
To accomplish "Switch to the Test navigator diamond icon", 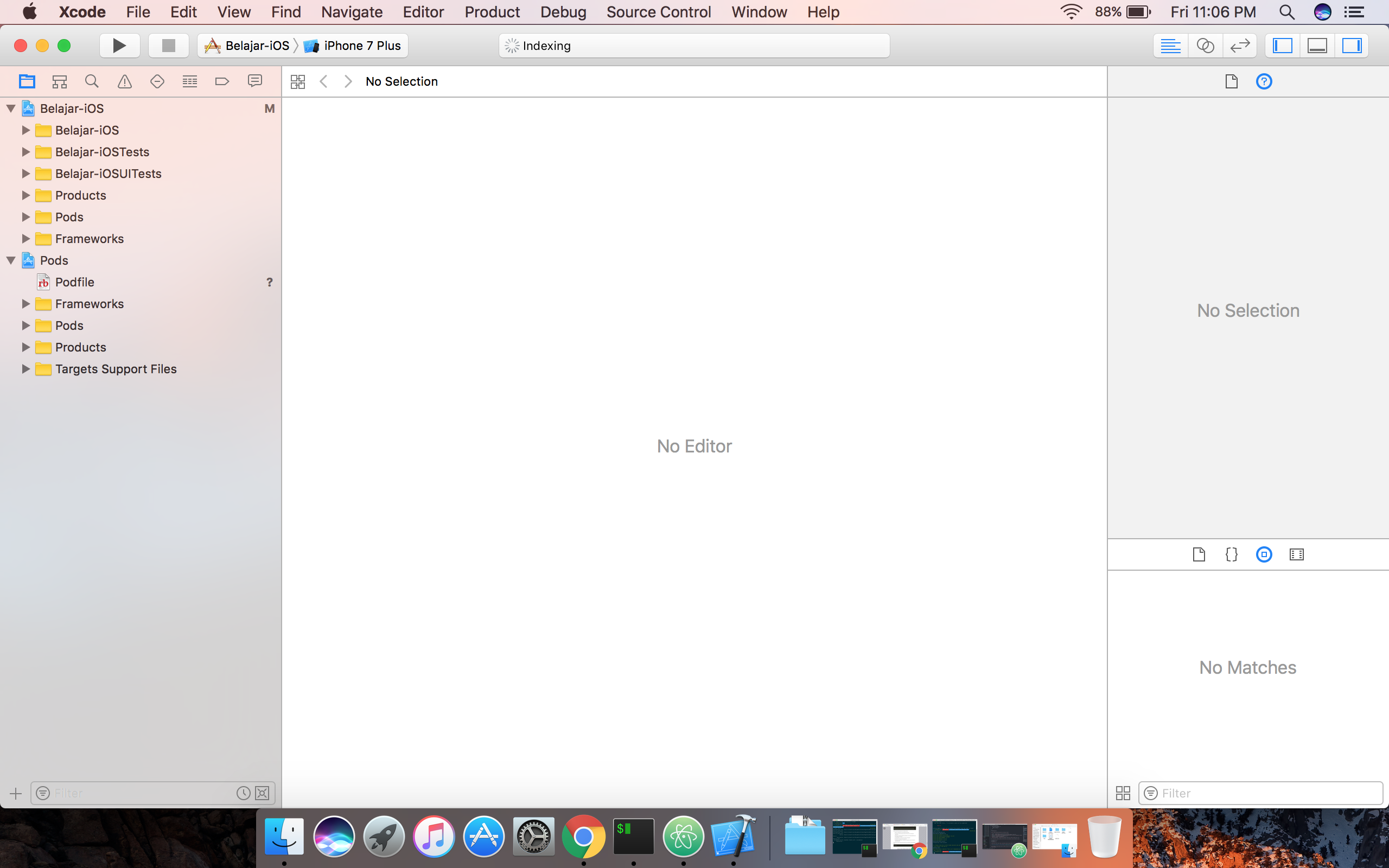I will point(157,81).
